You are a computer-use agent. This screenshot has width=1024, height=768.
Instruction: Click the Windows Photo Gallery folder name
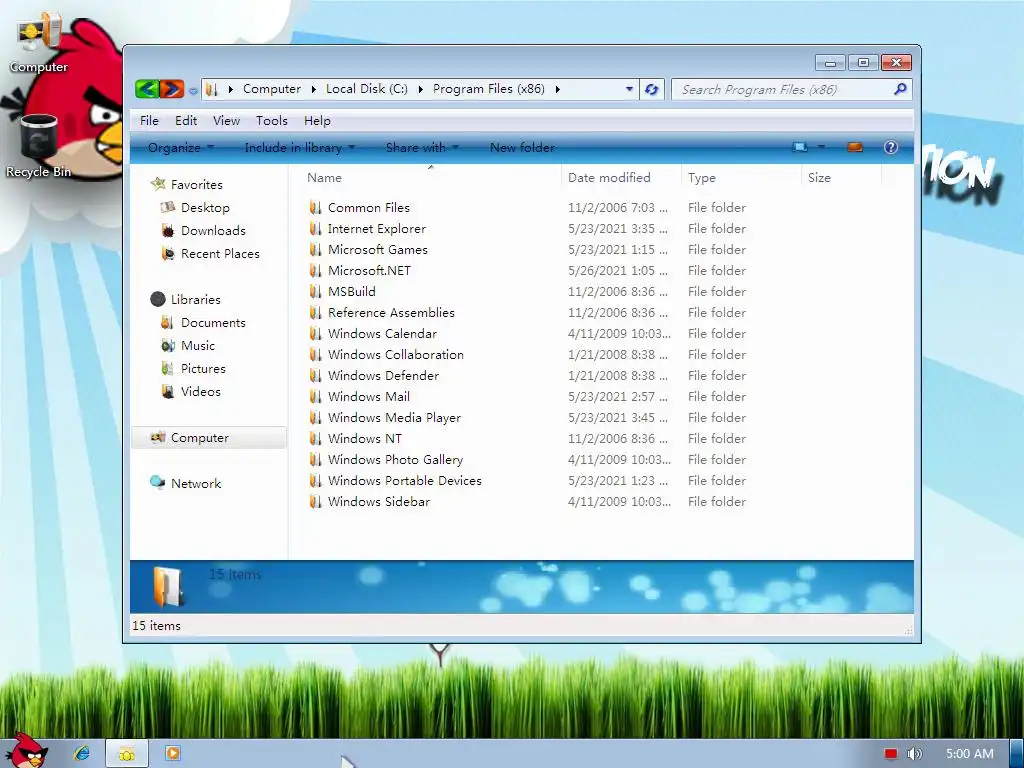pyautogui.click(x=395, y=460)
